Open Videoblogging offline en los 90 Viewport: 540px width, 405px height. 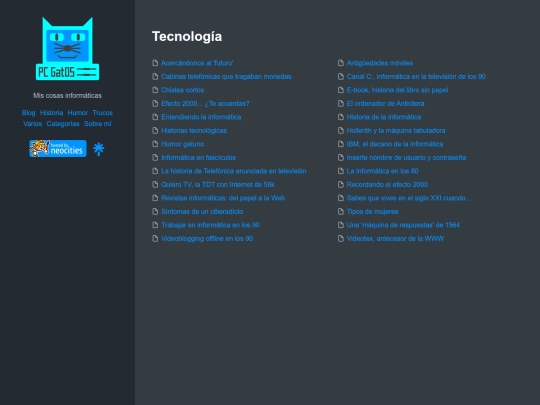[x=207, y=238]
